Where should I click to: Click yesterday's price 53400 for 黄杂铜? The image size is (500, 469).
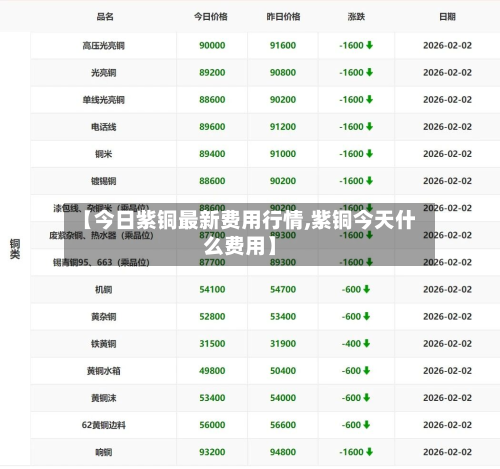[x=283, y=316]
